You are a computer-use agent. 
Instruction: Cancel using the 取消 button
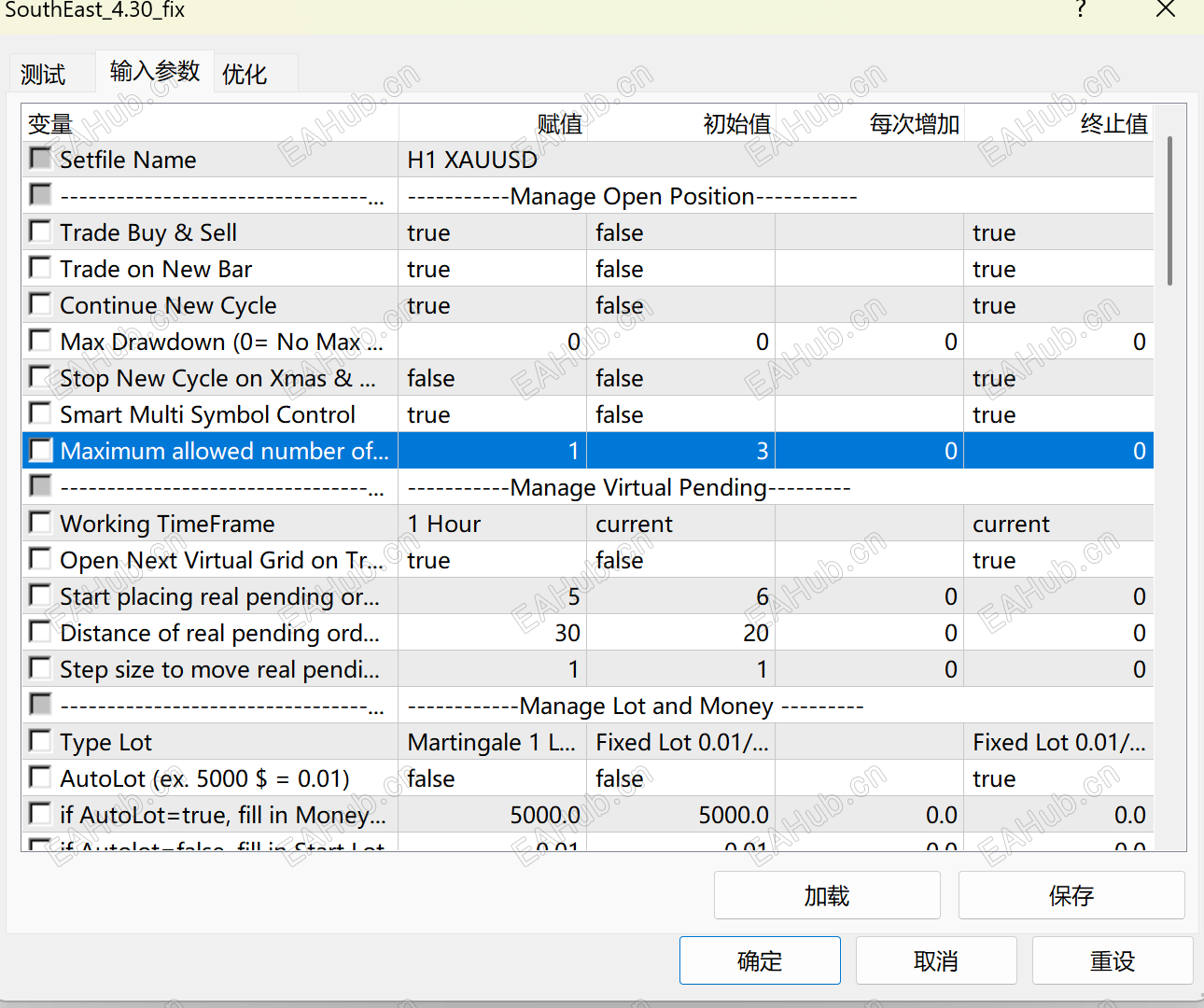click(x=936, y=960)
